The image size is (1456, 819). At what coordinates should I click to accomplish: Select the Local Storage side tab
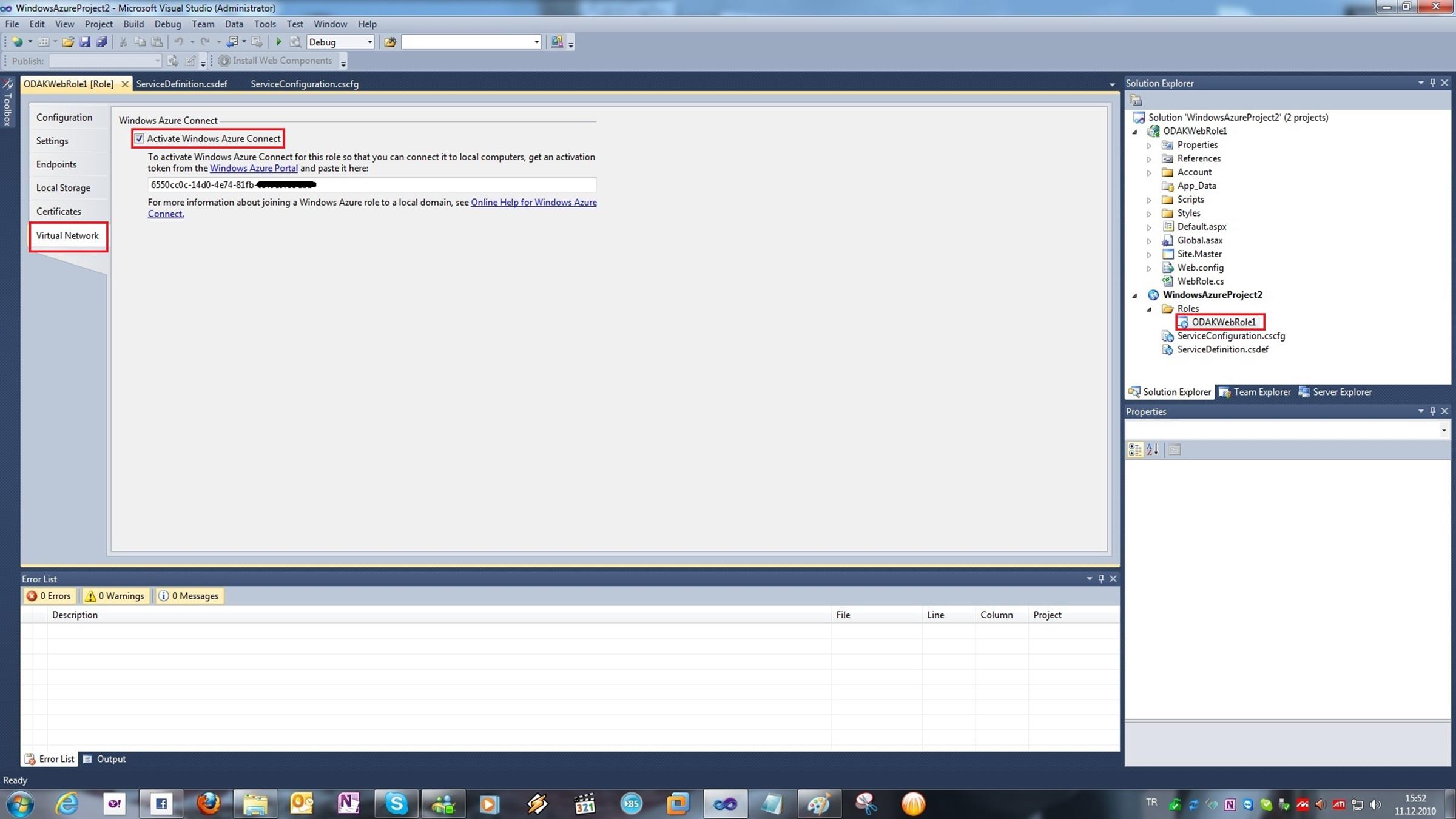(x=63, y=188)
